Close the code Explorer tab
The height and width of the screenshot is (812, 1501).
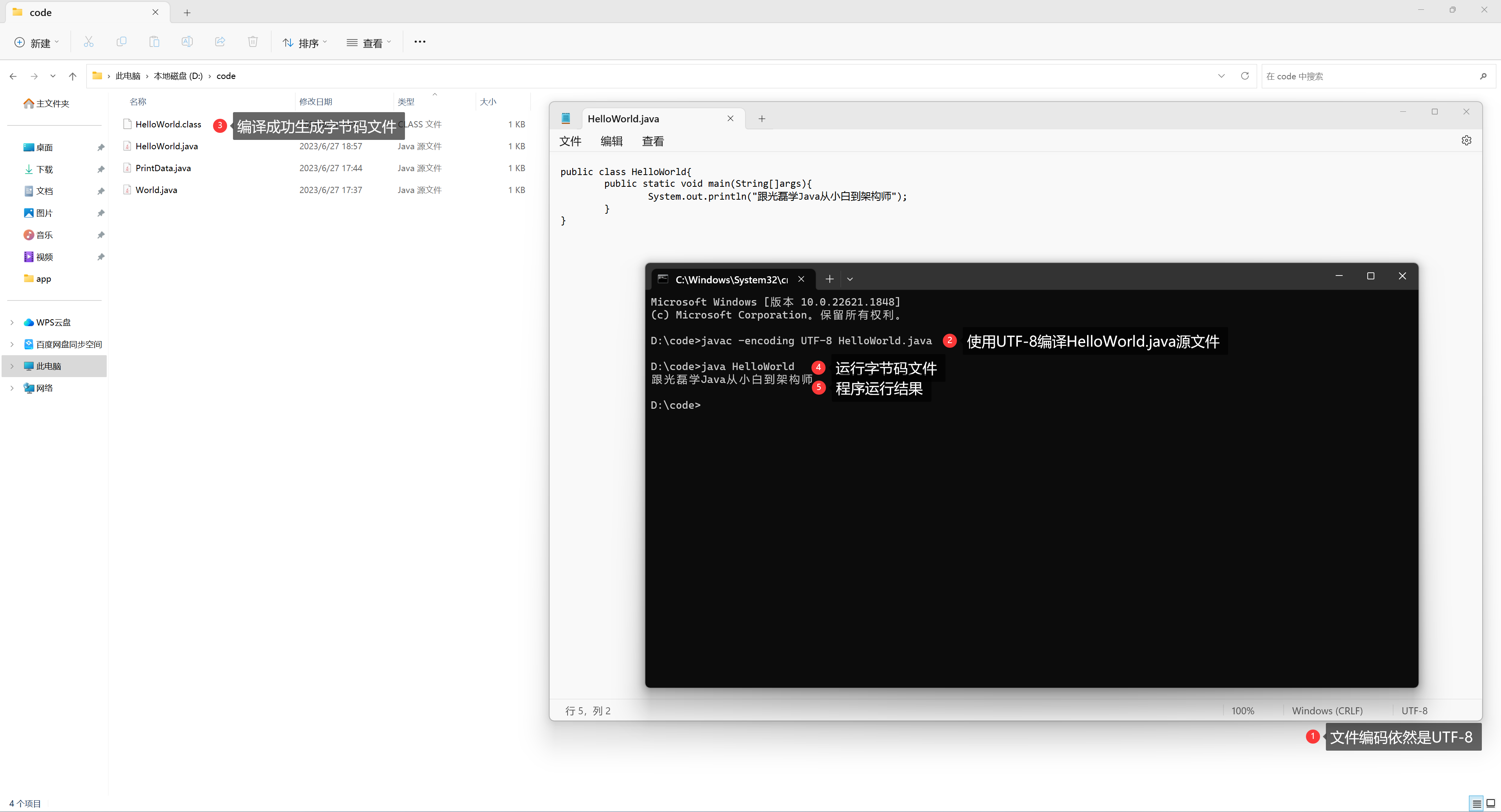click(x=155, y=12)
